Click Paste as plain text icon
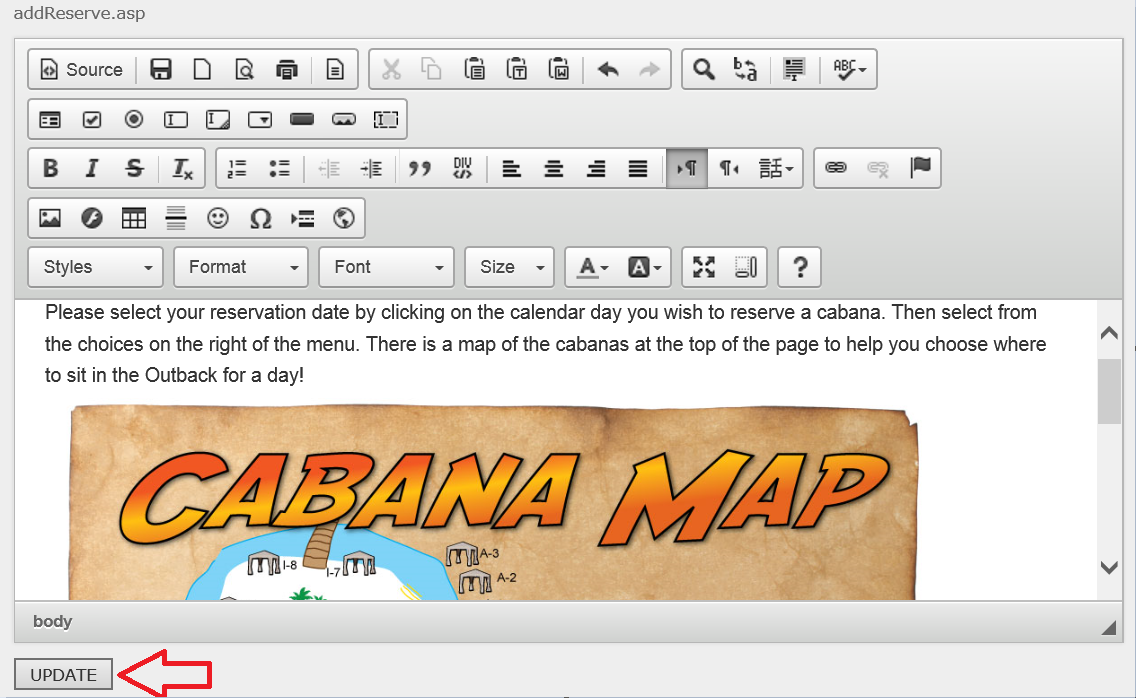 [x=517, y=70]
